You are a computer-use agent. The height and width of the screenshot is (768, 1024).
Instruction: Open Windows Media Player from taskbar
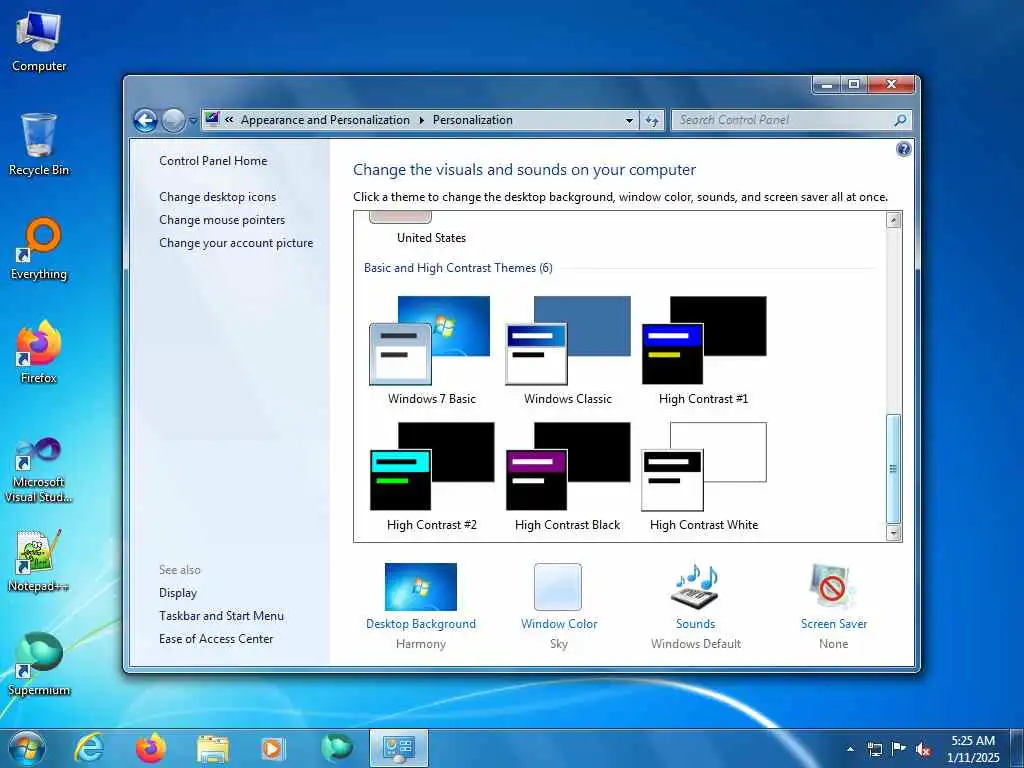pos(273,748)
